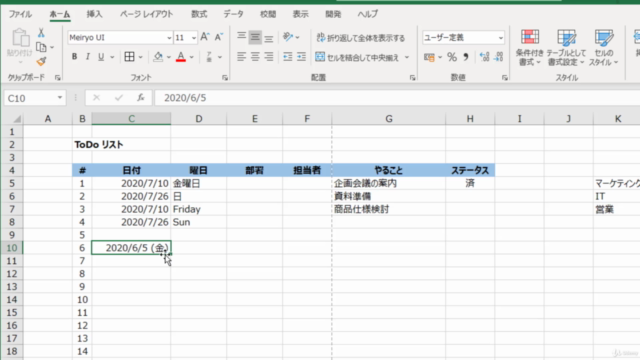Open the font size 11 dropdown
Screen dimensions: 640x360
point(194,38)
